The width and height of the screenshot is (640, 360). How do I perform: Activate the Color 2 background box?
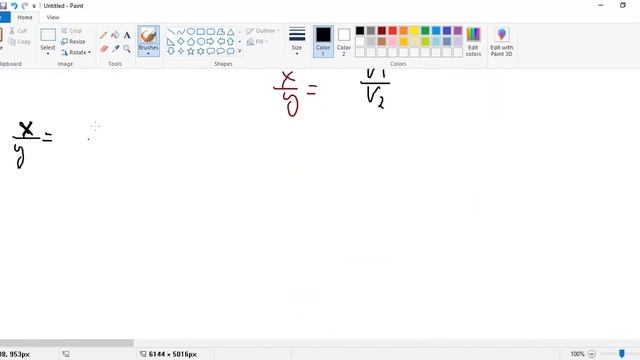[344, 41]
